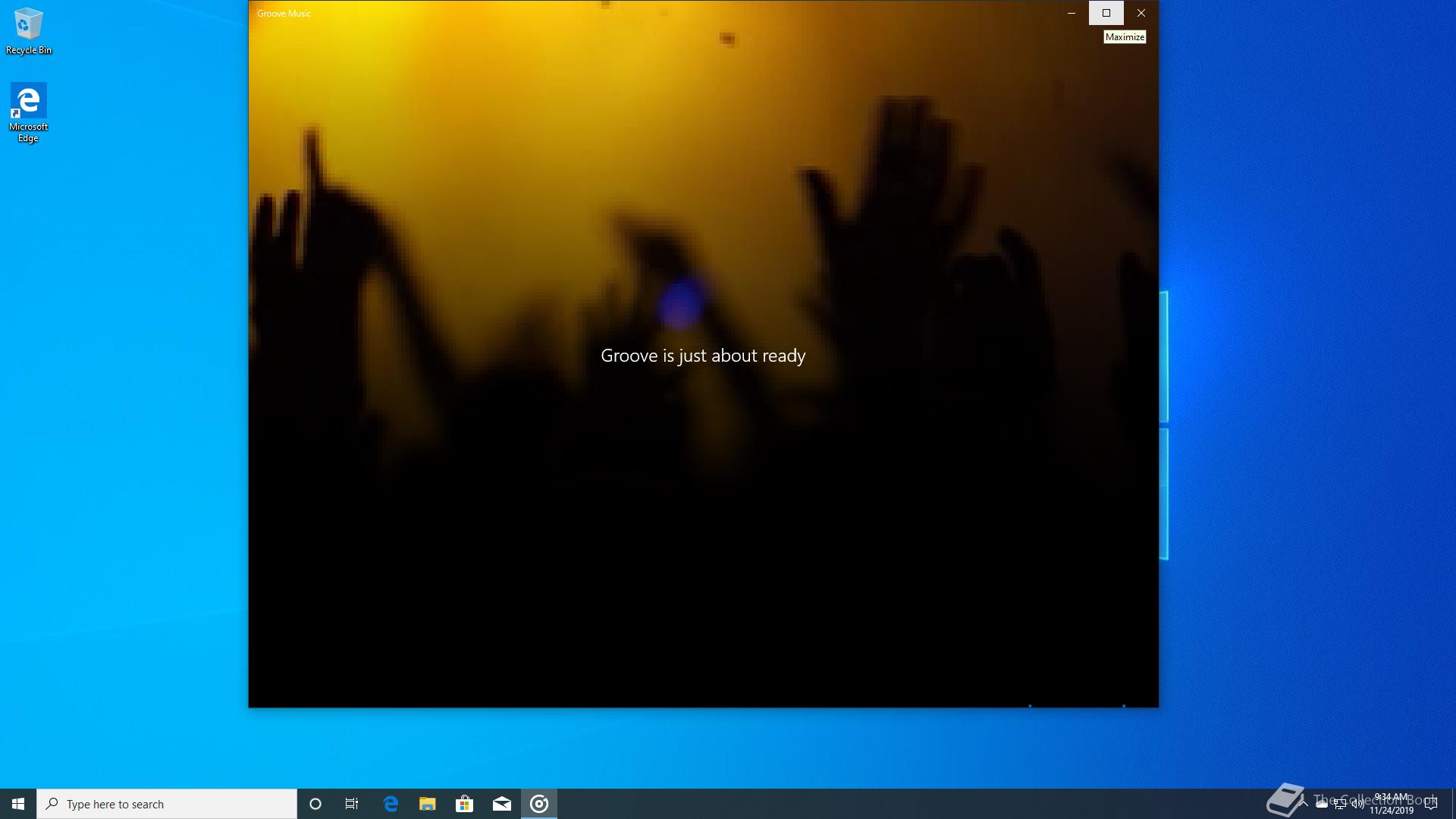Screen dimensions: 1456x819
Task: Open Cortana from the taskbar
Action: (315, 804)
